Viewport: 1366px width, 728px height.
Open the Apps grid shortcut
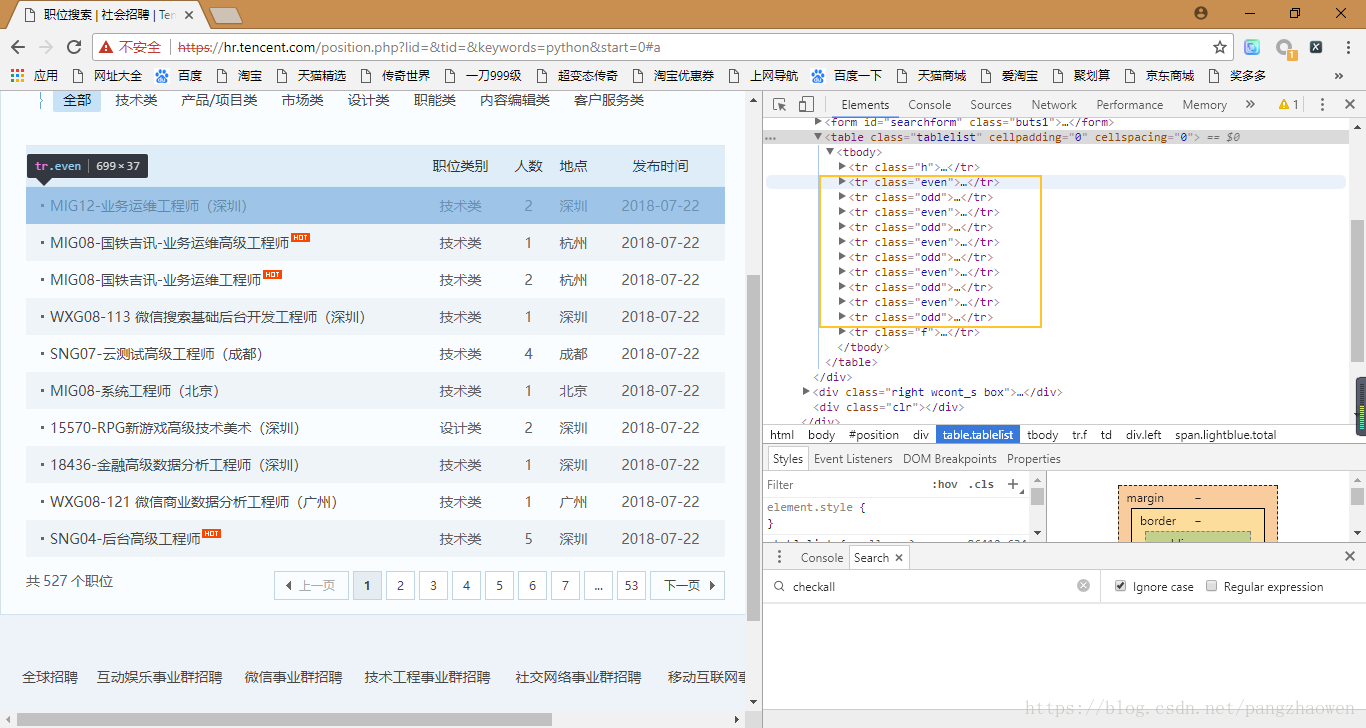pyautogui.click(x=33, y=75)
